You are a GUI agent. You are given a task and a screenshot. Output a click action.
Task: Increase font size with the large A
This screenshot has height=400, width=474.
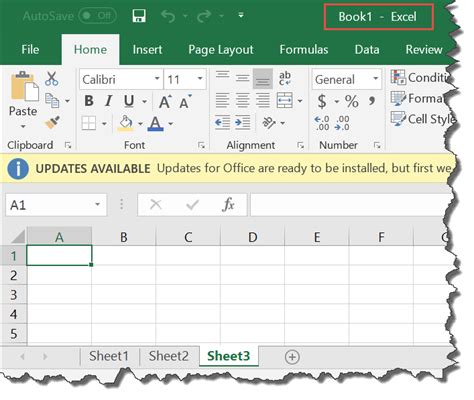pyautogui.click(x=165, y=102)
